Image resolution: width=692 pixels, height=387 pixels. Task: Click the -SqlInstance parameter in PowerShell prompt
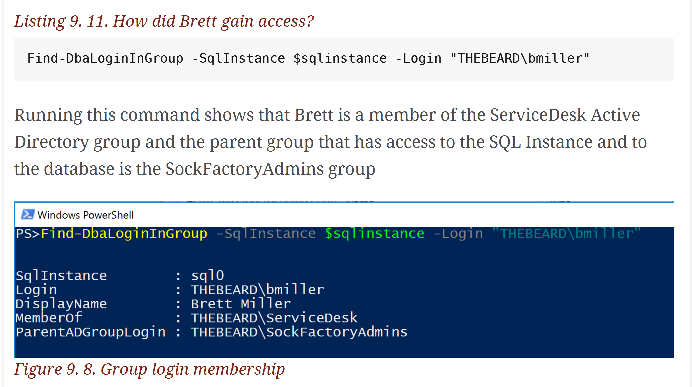266,233
